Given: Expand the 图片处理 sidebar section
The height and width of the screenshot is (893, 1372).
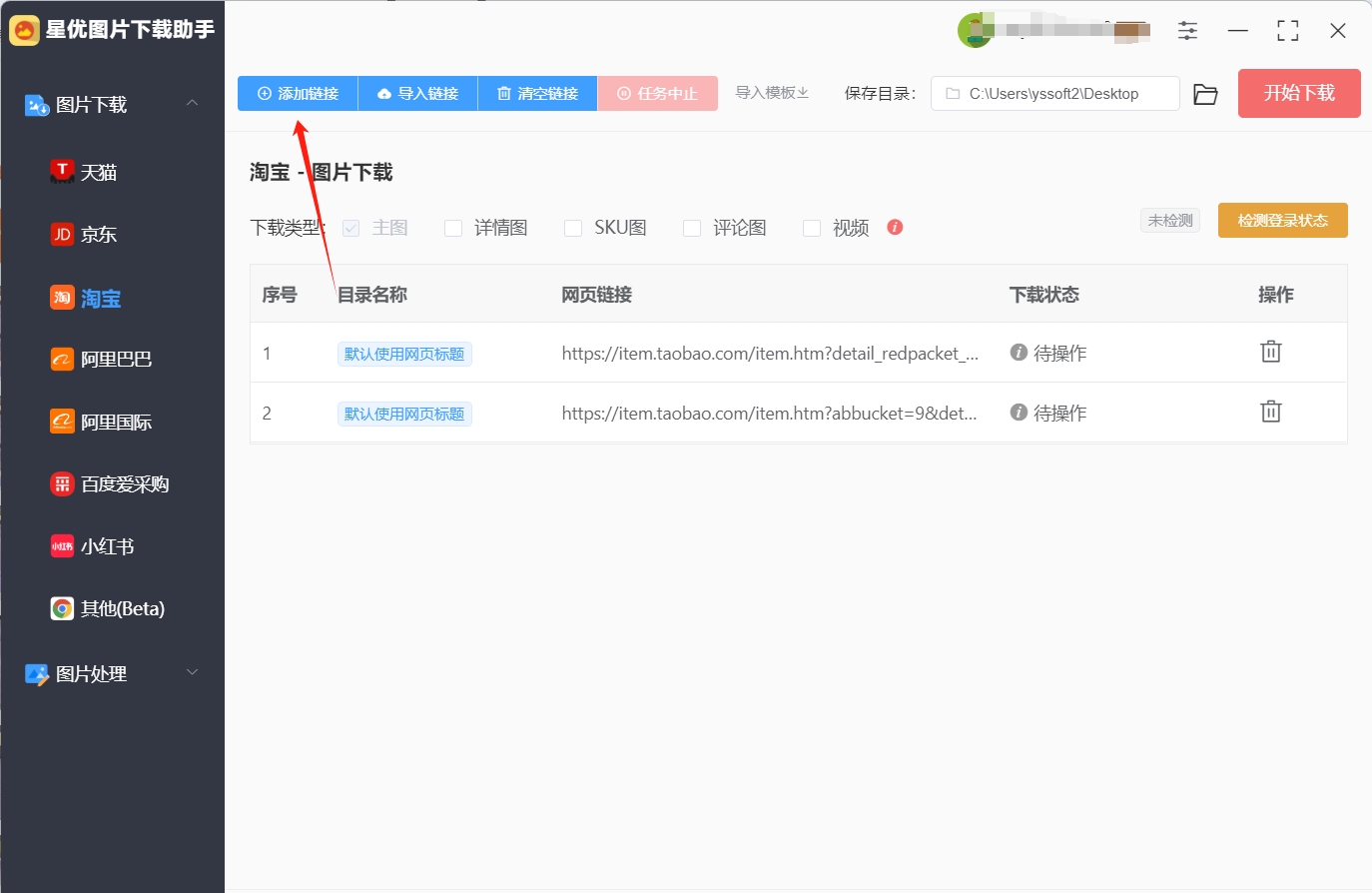Looking at the screenshot, I should (193, 673).
